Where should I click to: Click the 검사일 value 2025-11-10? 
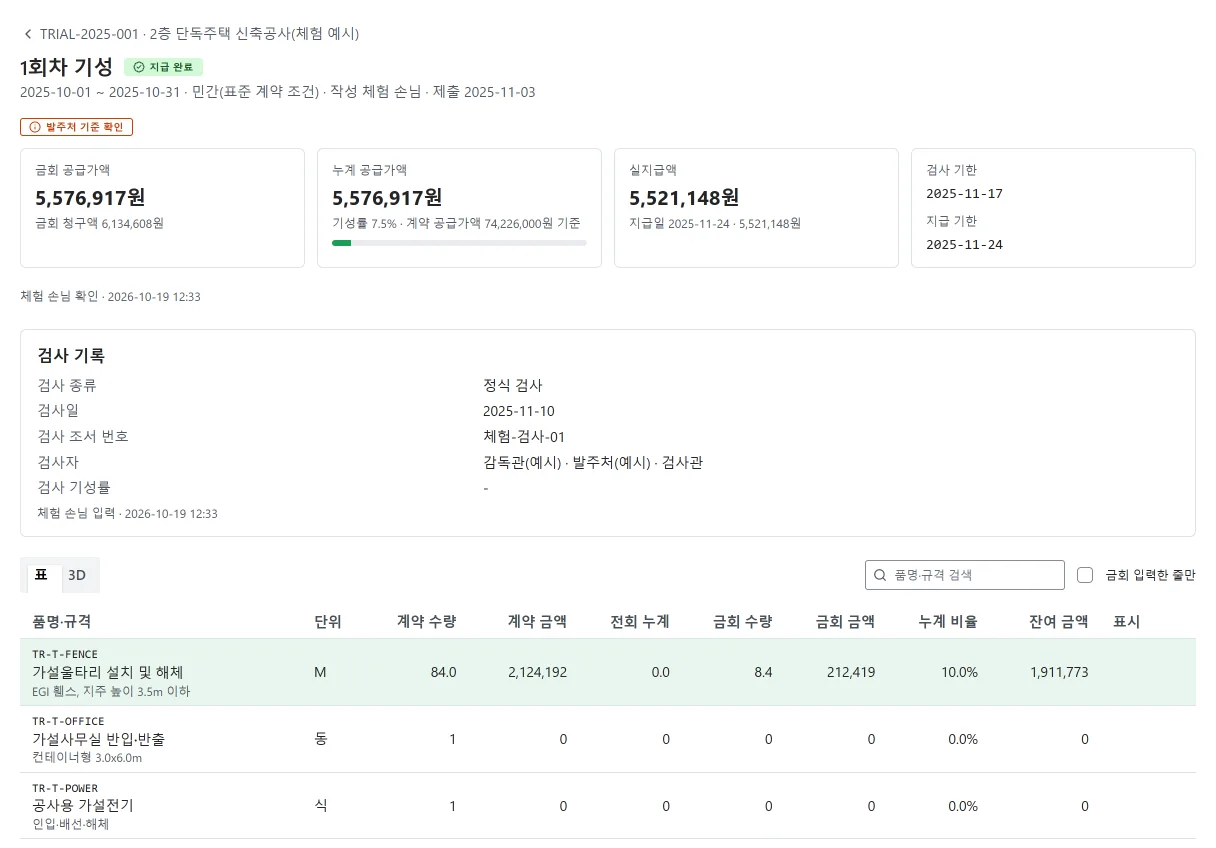point(519,411)
